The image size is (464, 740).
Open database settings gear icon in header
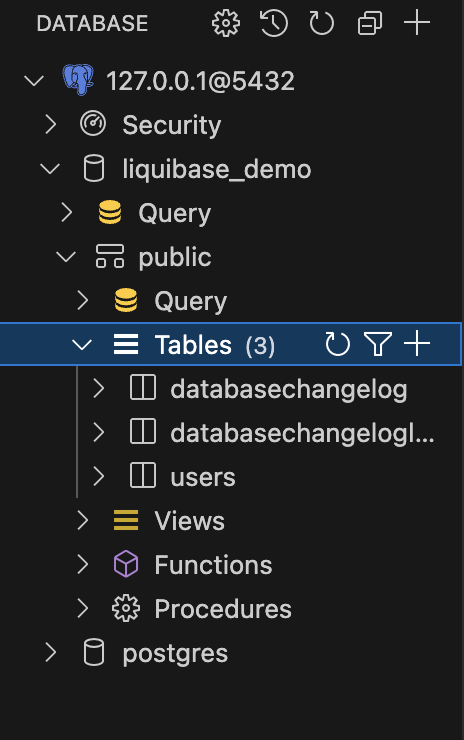tap(226, 23)
